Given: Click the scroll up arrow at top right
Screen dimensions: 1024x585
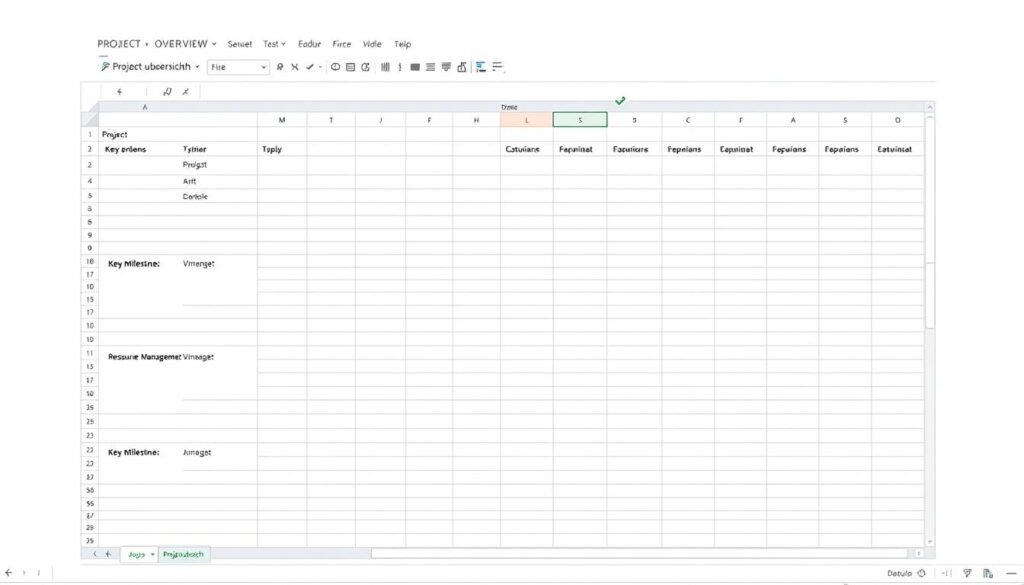Looking at the screenshot, I should coord(930,107).
